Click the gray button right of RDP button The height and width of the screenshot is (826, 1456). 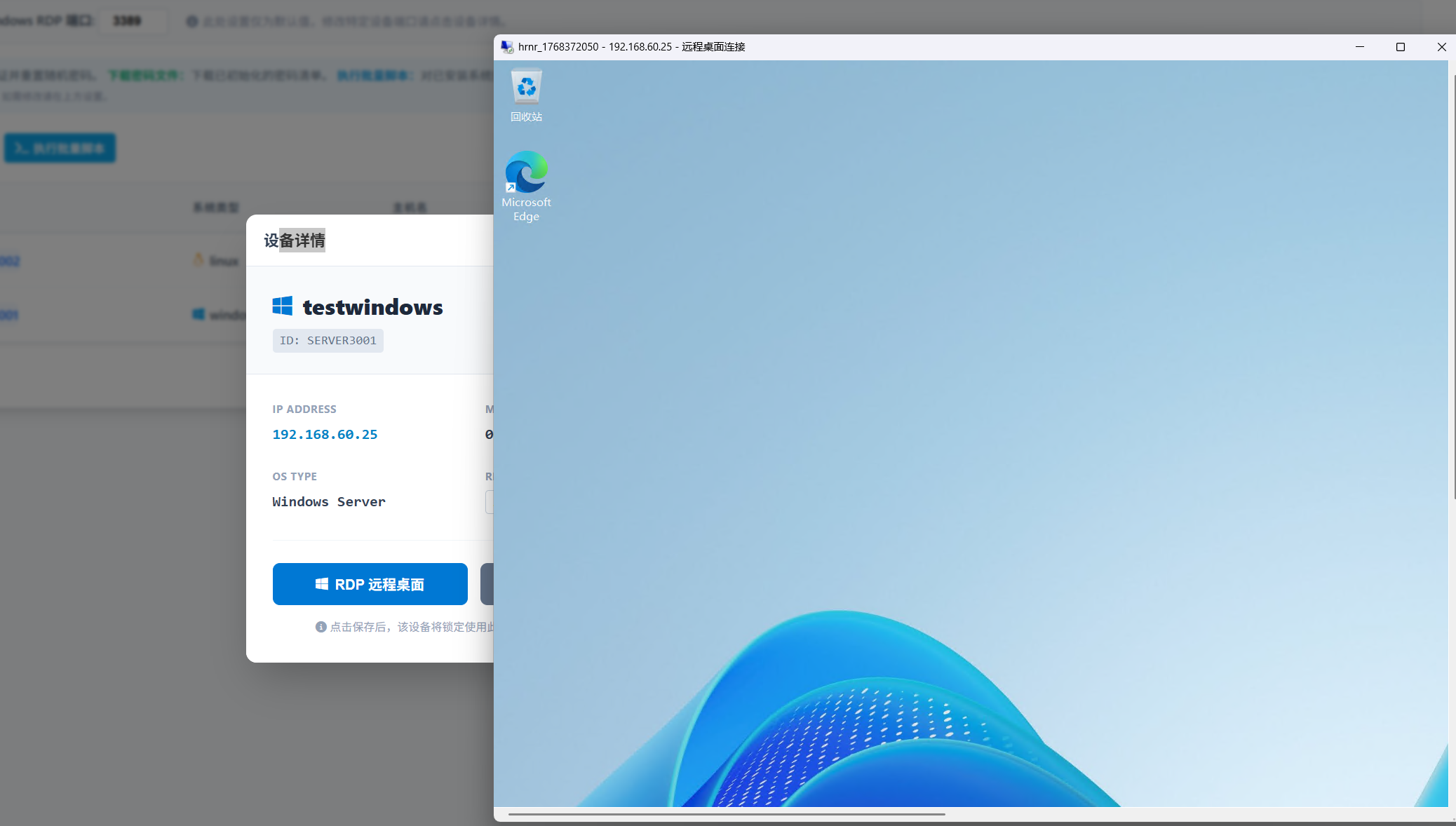click(x=487, y=584)
